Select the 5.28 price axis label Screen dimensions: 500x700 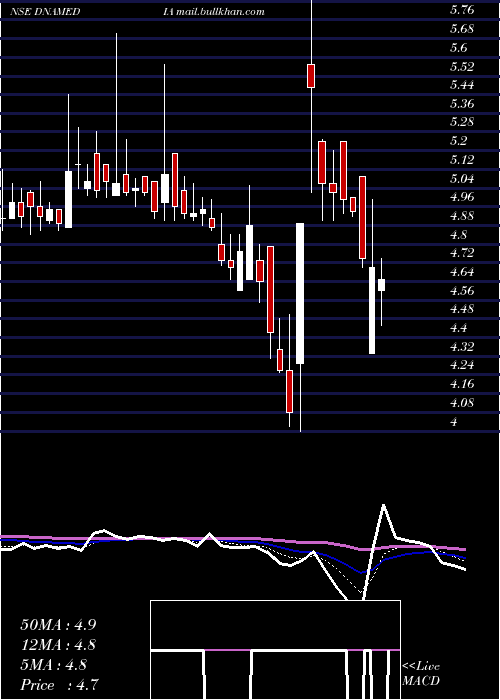click(462, 122)
